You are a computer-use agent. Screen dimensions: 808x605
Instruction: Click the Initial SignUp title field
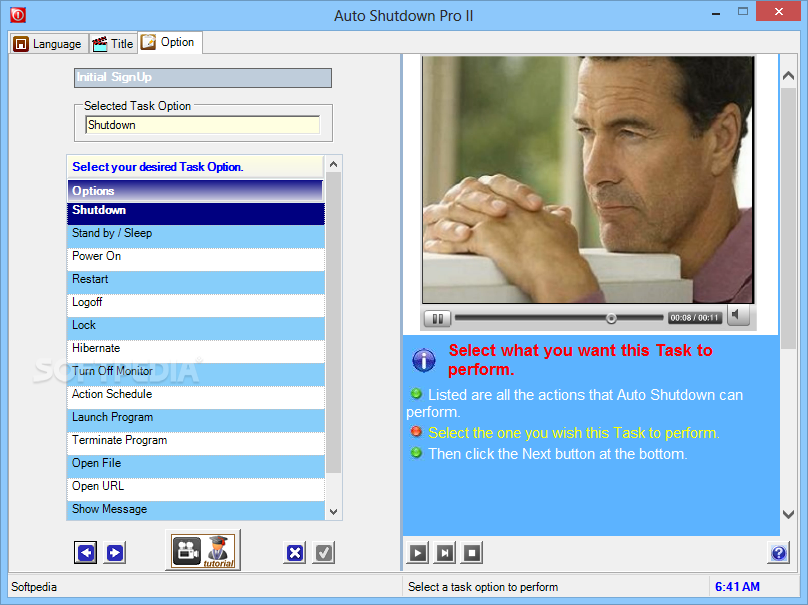click(203, 78)
